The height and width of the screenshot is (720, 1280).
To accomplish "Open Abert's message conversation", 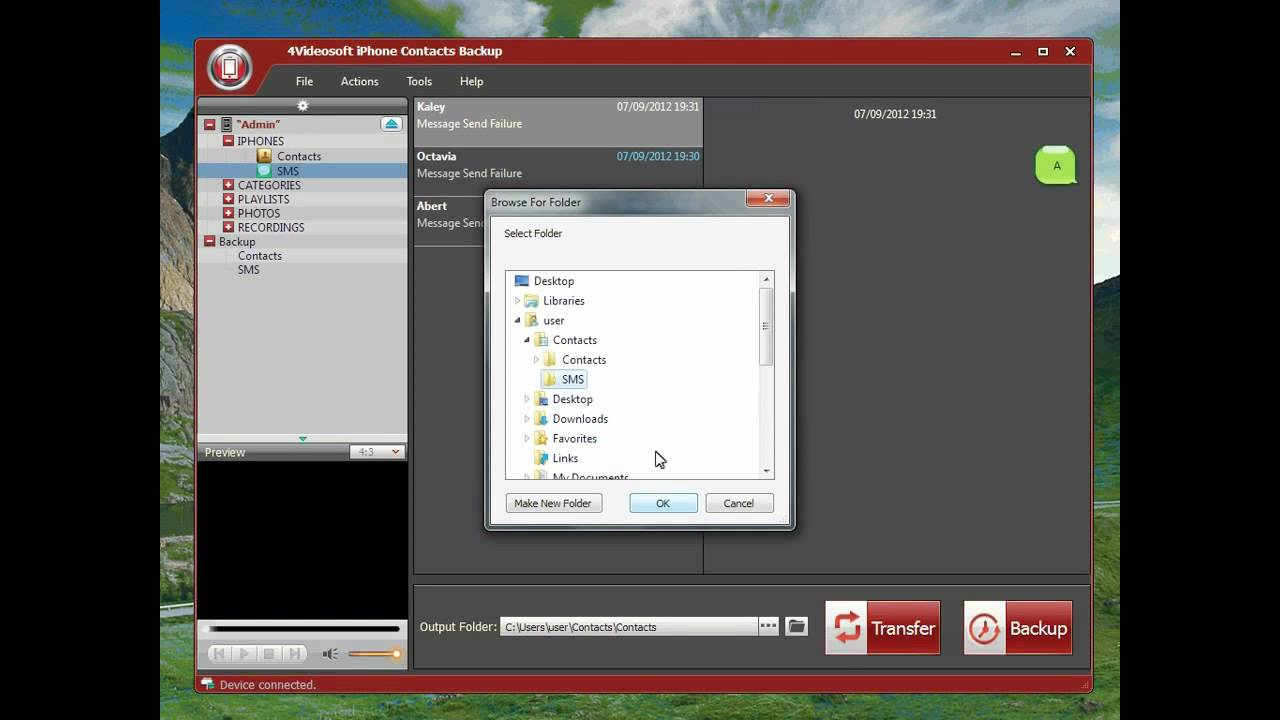I will [x=450, y=222].
